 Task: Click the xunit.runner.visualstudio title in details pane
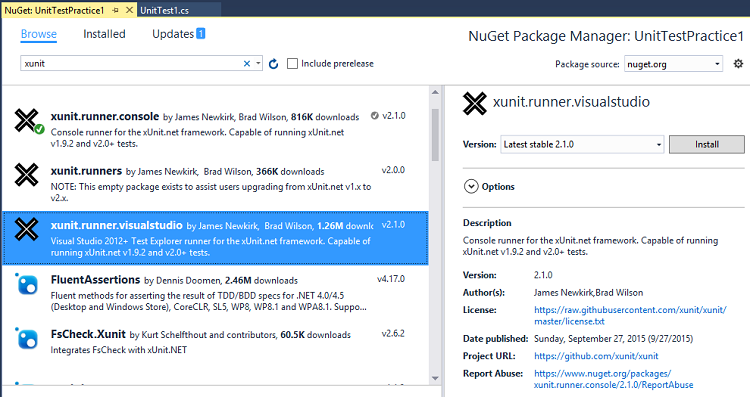point(571,102)
